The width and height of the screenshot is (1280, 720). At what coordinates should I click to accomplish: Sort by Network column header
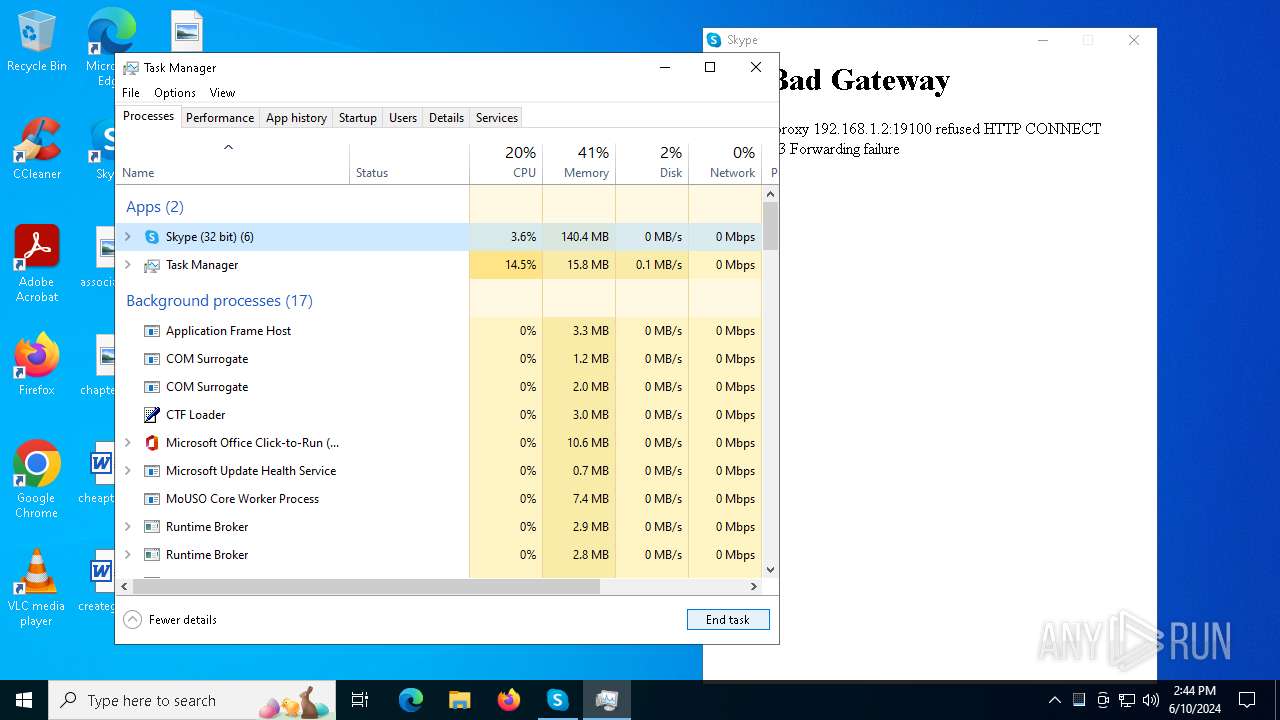(725, 163)
